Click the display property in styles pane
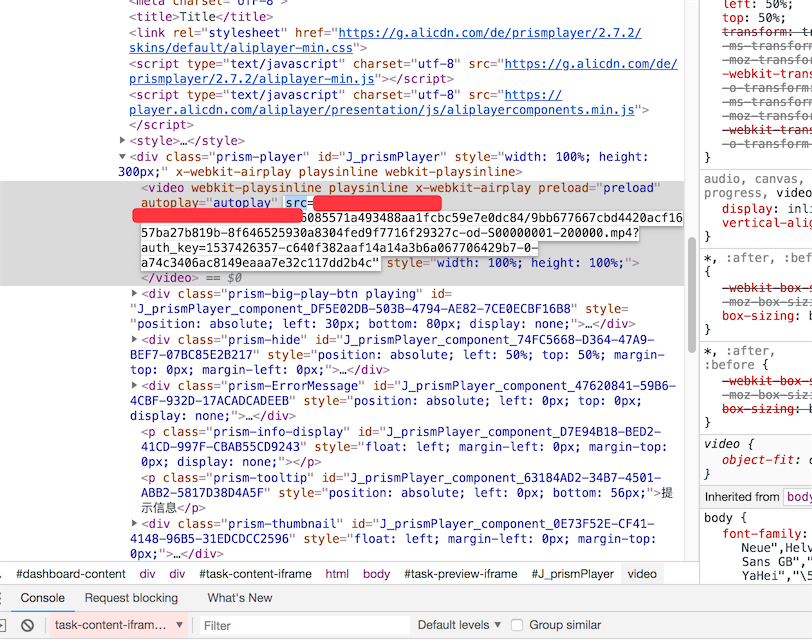The image size is (812, 644). coord(747,209)
